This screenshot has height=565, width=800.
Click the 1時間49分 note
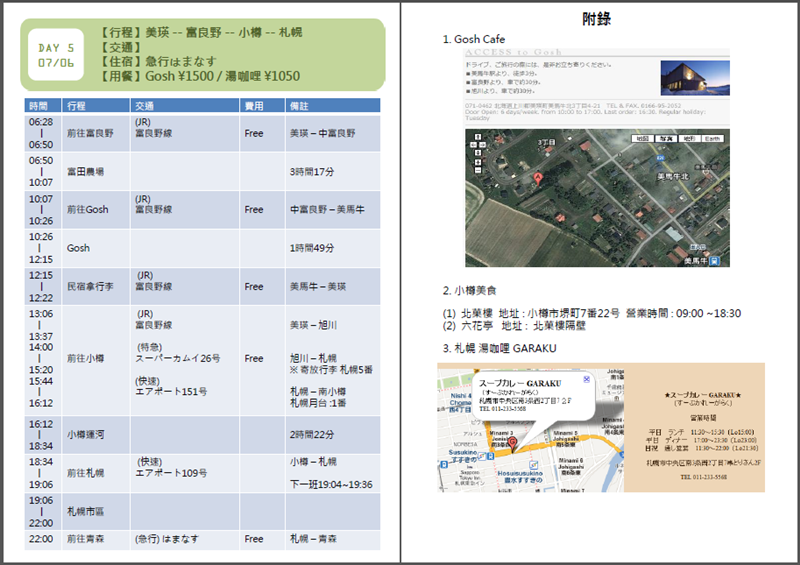pos(312,248)
